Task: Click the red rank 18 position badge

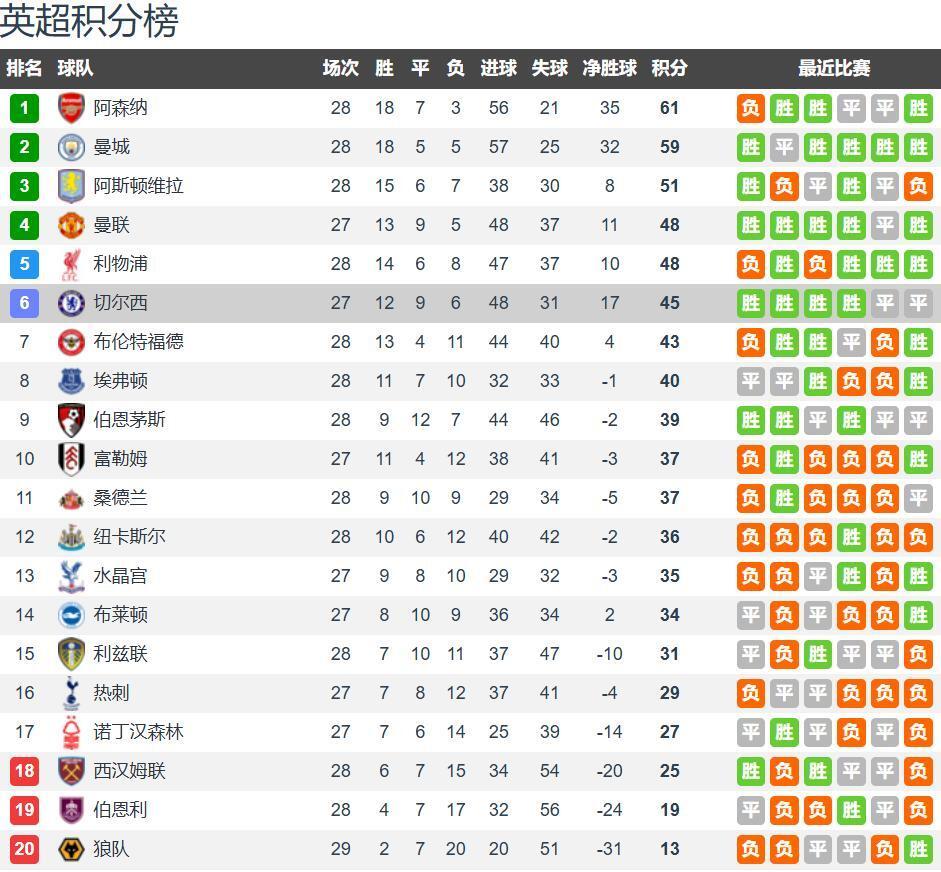Action: coord(24,771)
